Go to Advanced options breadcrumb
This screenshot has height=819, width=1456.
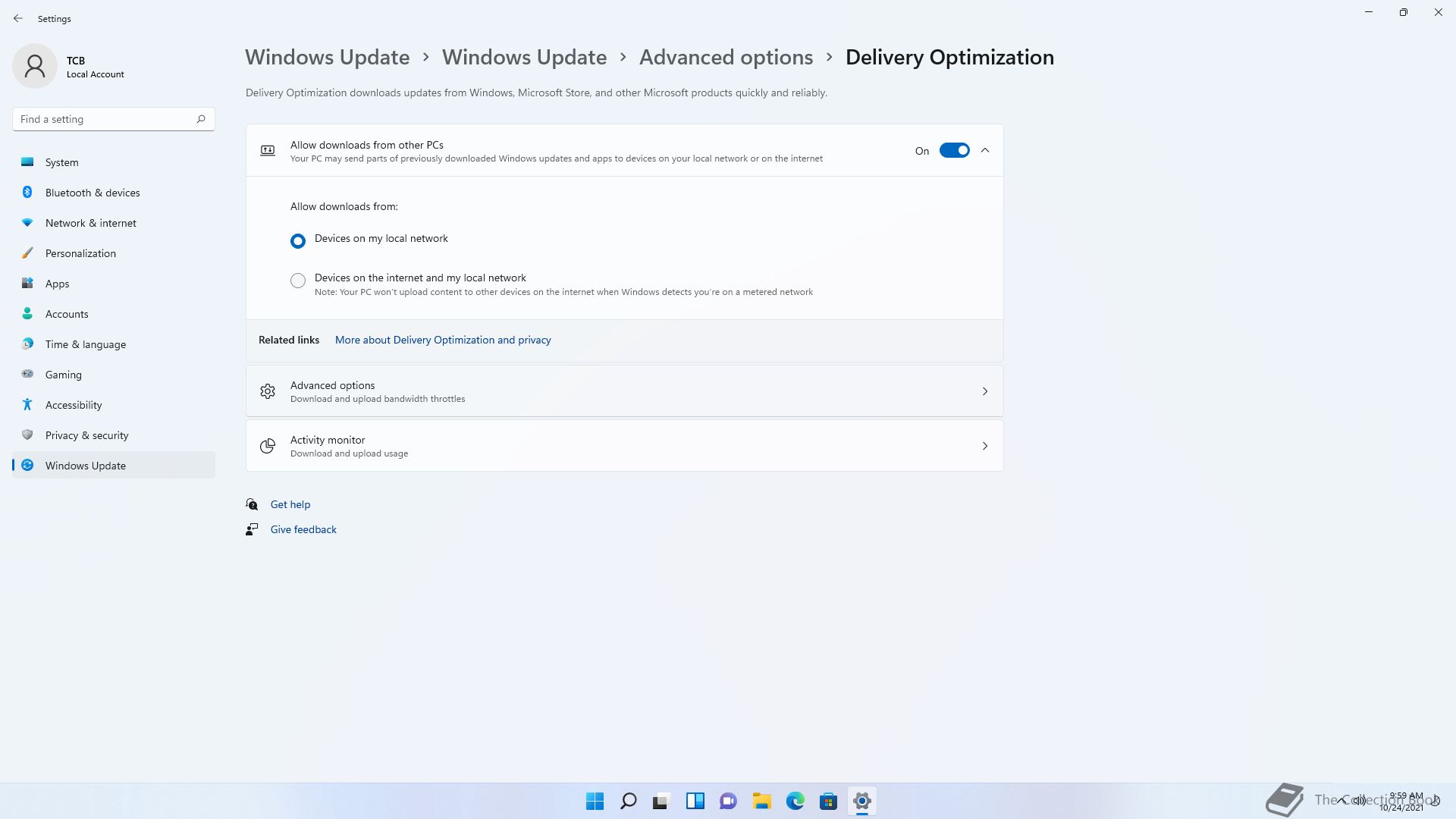pyautogui.click(x=726, y=57)
